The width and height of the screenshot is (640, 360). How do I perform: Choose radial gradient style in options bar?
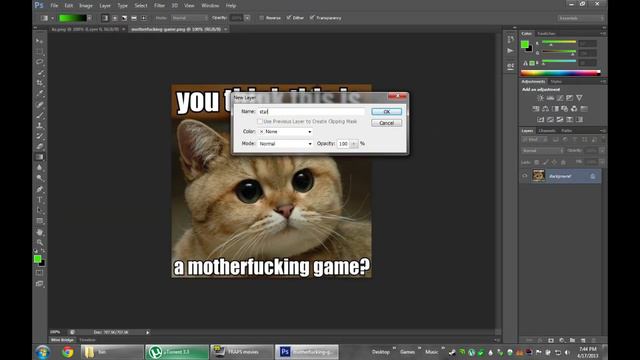pos(115,18)
